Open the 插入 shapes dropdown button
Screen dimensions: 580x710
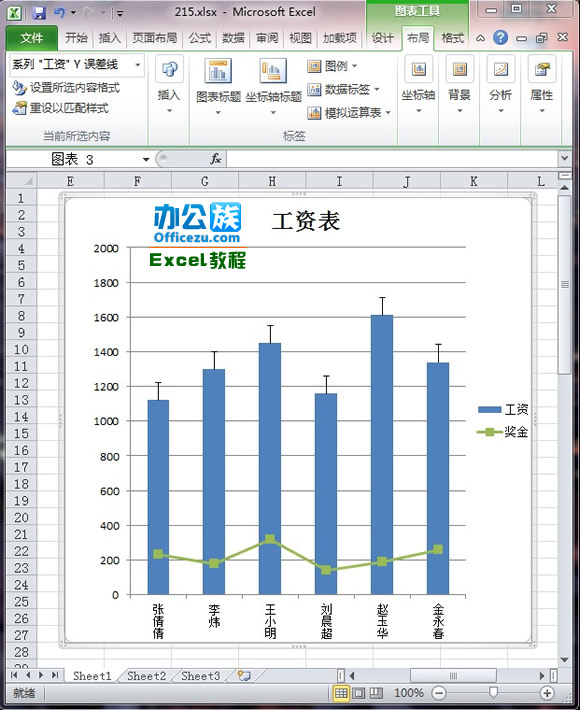pyautogui.click(x=169, y=84)
